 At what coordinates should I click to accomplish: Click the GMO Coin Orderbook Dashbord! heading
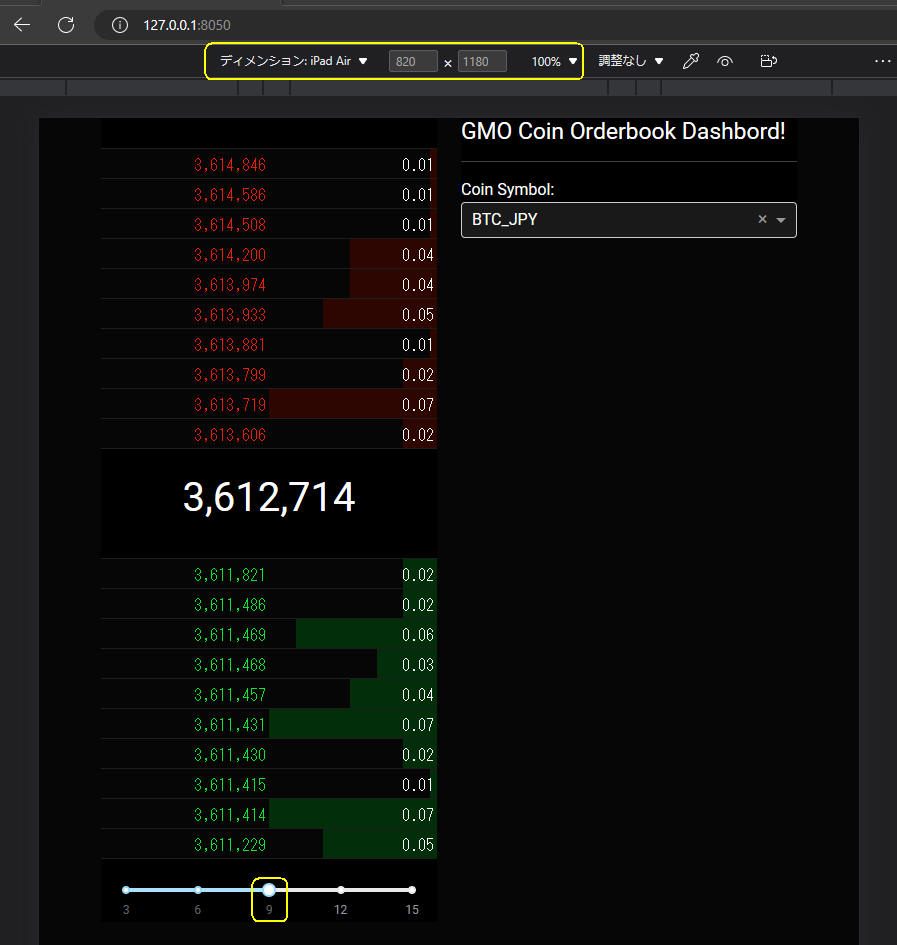pos(623,131)
